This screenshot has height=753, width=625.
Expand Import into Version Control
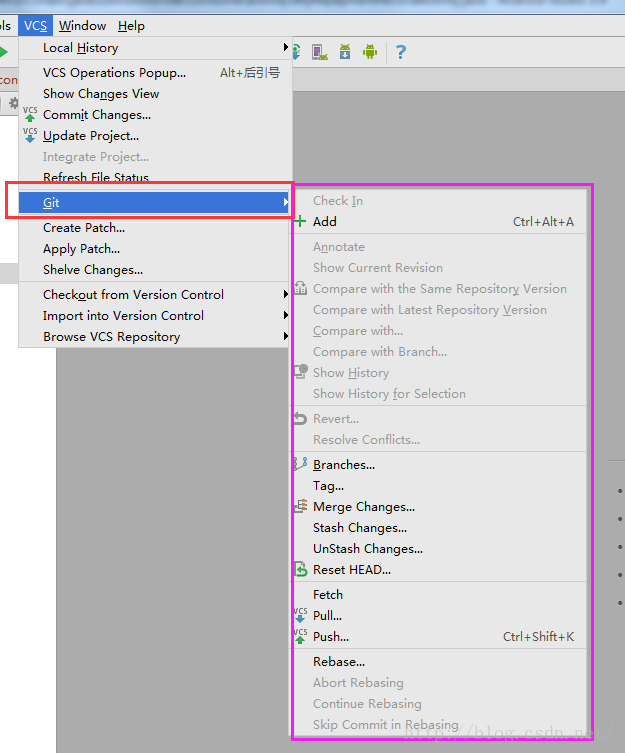(x=155, y=316)
